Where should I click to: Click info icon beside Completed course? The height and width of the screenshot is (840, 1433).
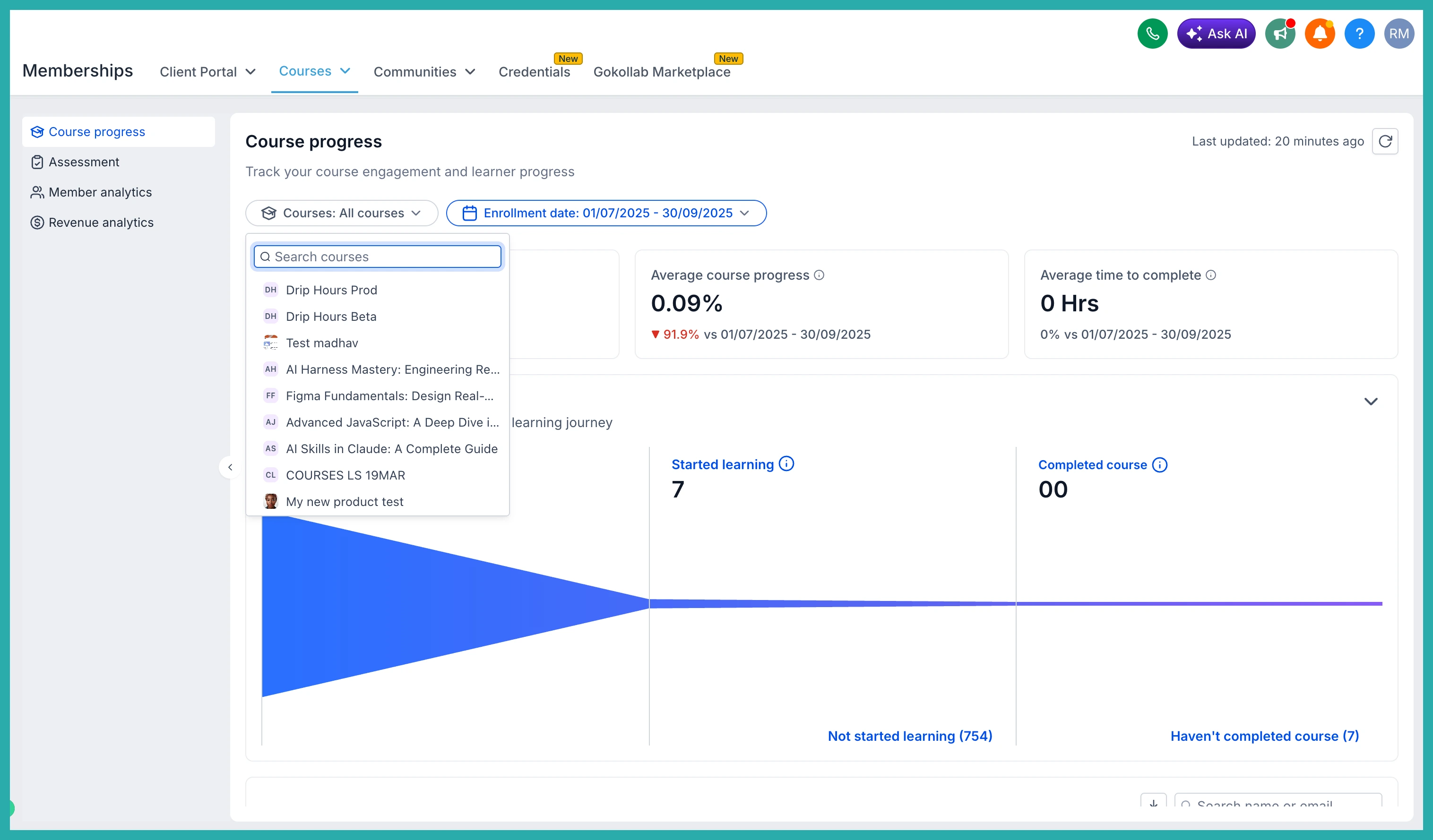(1159, 465)
